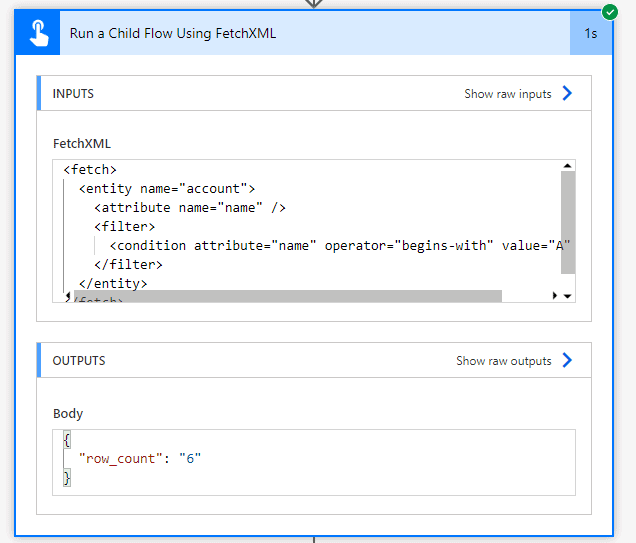The image size is (636, 543).
Task: Open the Show raw outputs link
Action: (503, 361)
